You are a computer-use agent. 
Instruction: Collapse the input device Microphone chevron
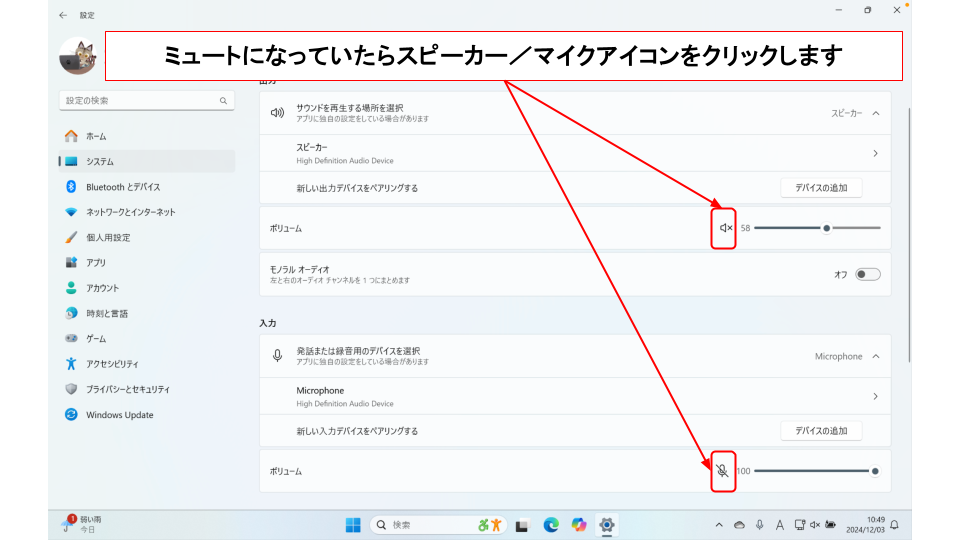876,356
